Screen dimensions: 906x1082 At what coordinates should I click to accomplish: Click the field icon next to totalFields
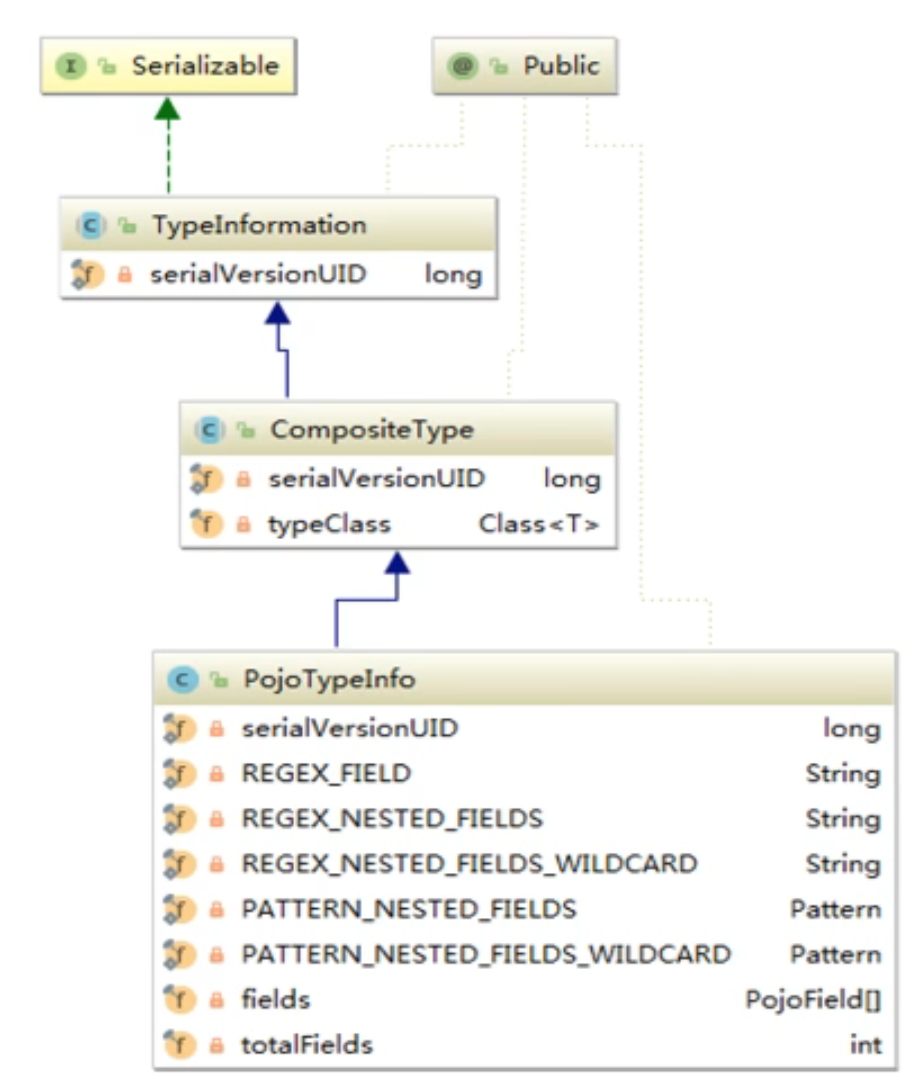pos(179,1045)
